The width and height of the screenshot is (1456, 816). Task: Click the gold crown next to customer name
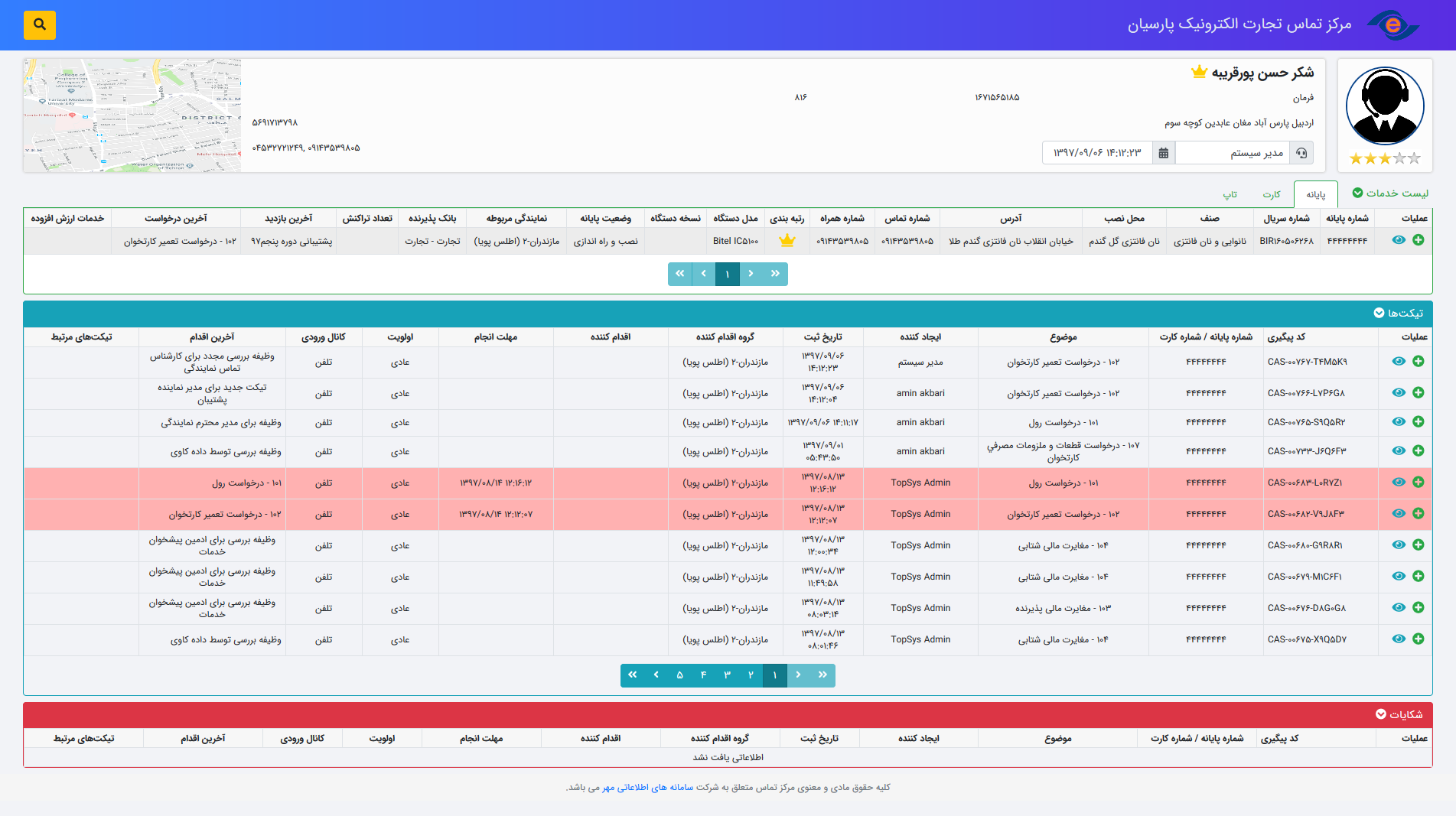[1199, 72]
